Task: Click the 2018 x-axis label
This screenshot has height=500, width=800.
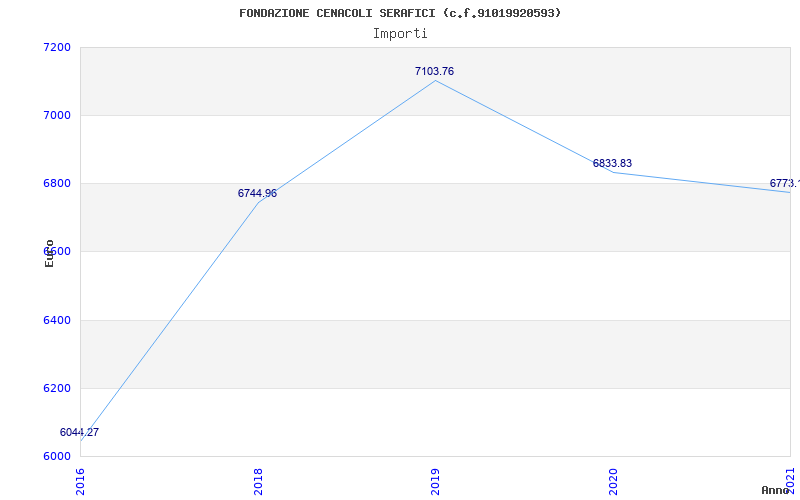Action: tap(258, 481)
